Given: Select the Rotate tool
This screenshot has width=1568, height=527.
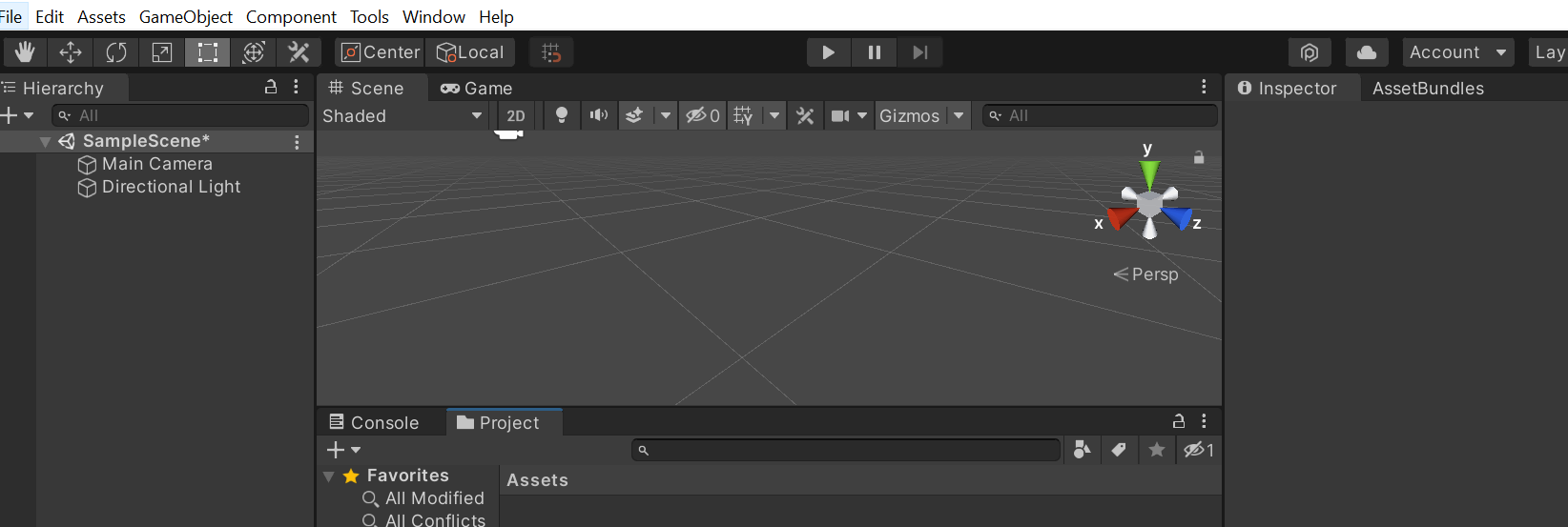Looking at the screenshot, I should click(115, 52).
